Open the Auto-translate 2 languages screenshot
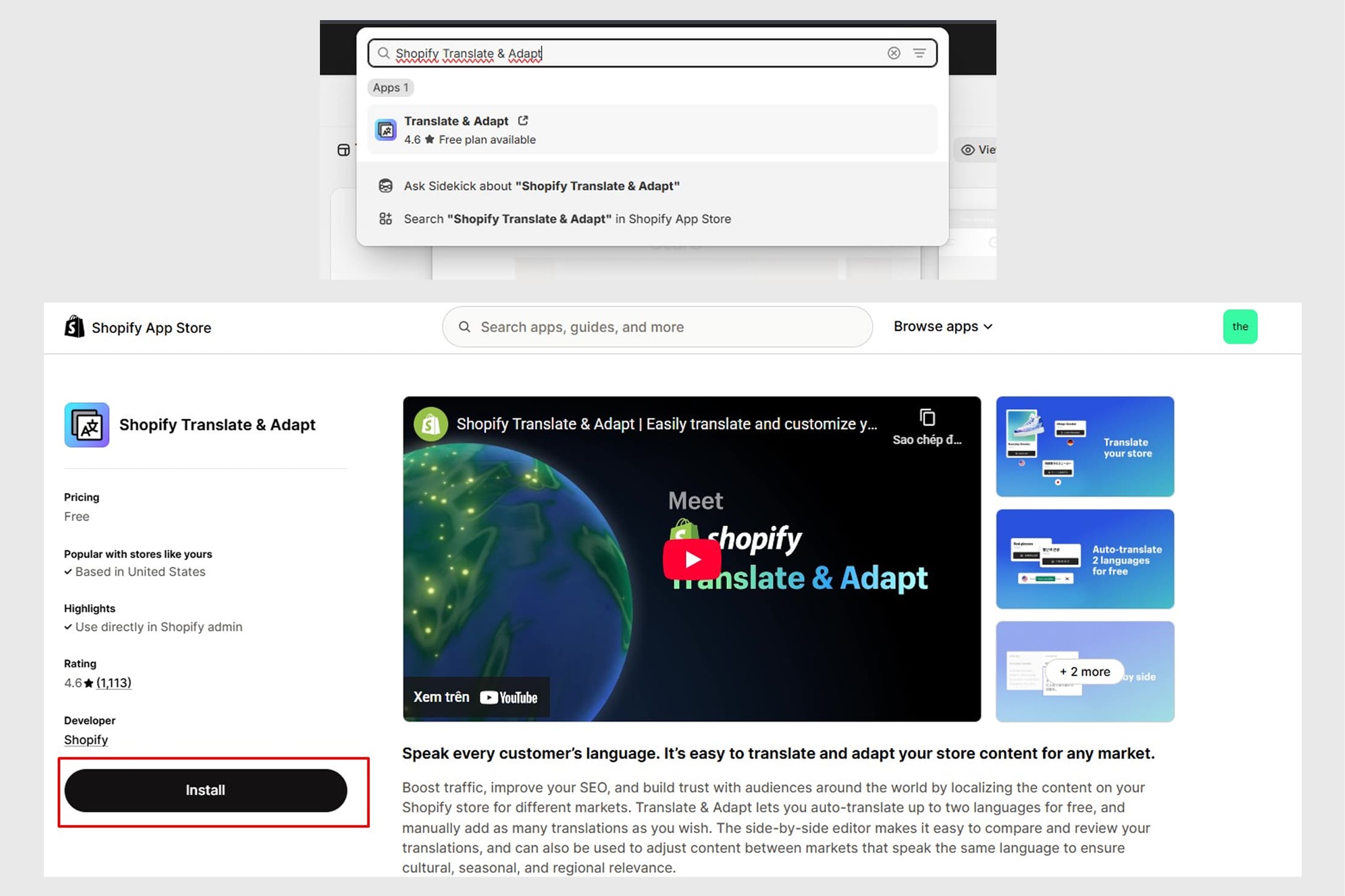This screenshot has height=896, width=1345. tap(1085, 559)
